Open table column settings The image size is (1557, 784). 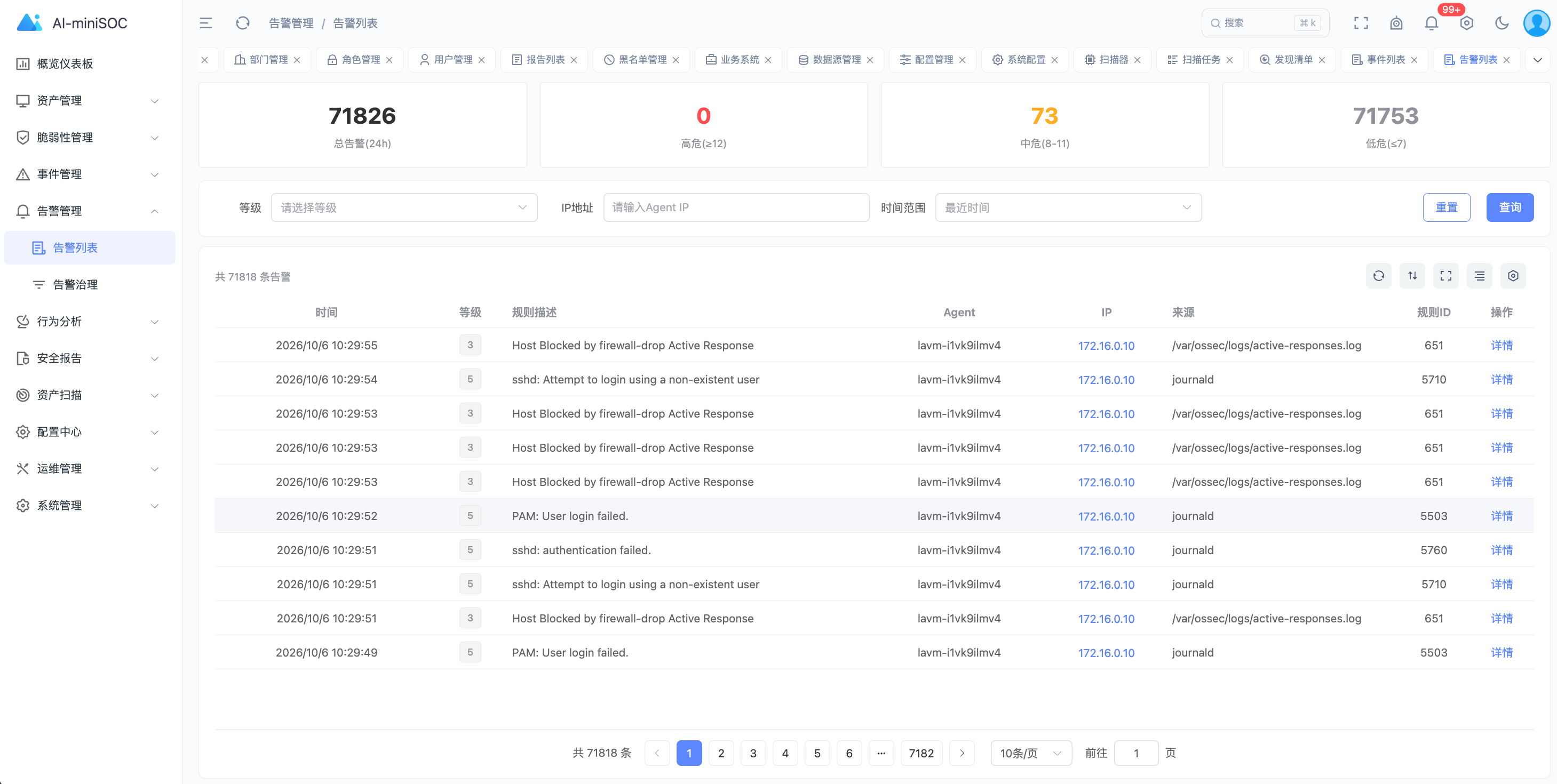[x=1513, y=276]
